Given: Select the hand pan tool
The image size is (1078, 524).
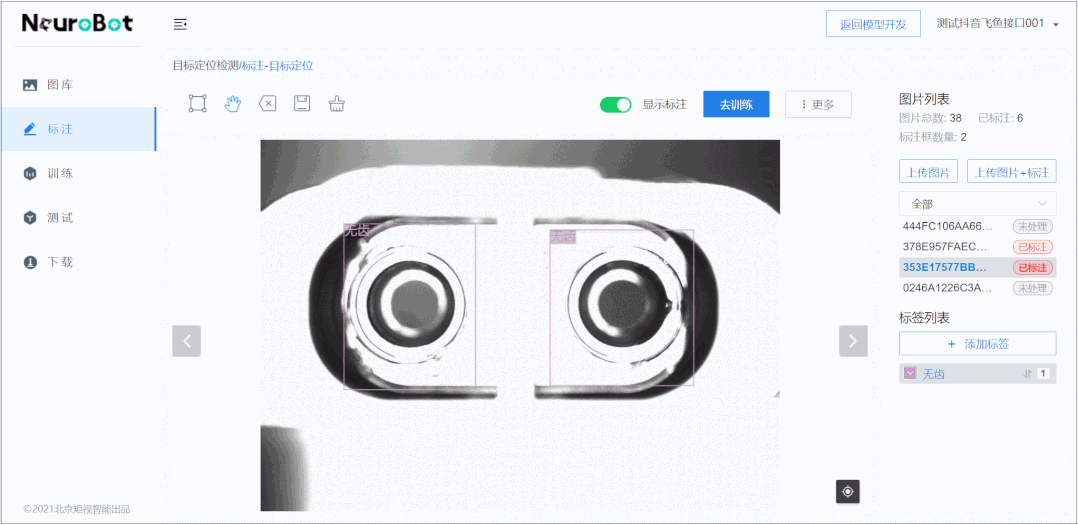Looking at the screenshot, I should (232, 104).
